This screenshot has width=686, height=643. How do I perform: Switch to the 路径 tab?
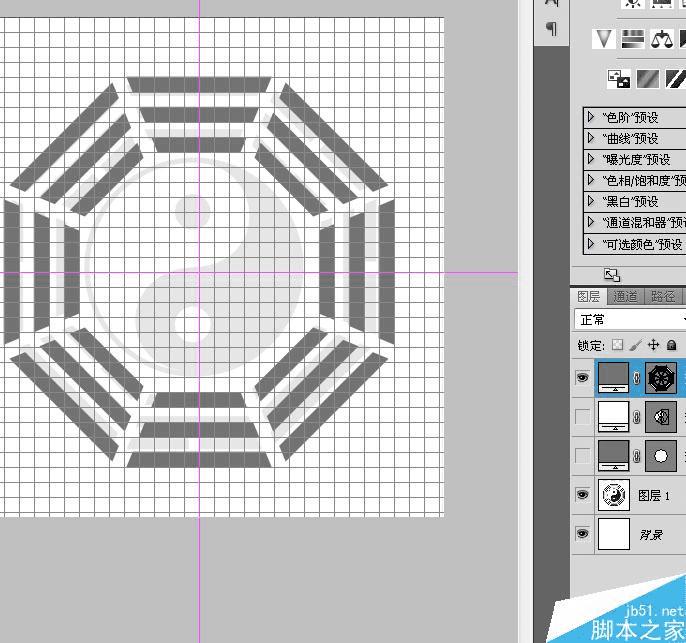[662, 297]
